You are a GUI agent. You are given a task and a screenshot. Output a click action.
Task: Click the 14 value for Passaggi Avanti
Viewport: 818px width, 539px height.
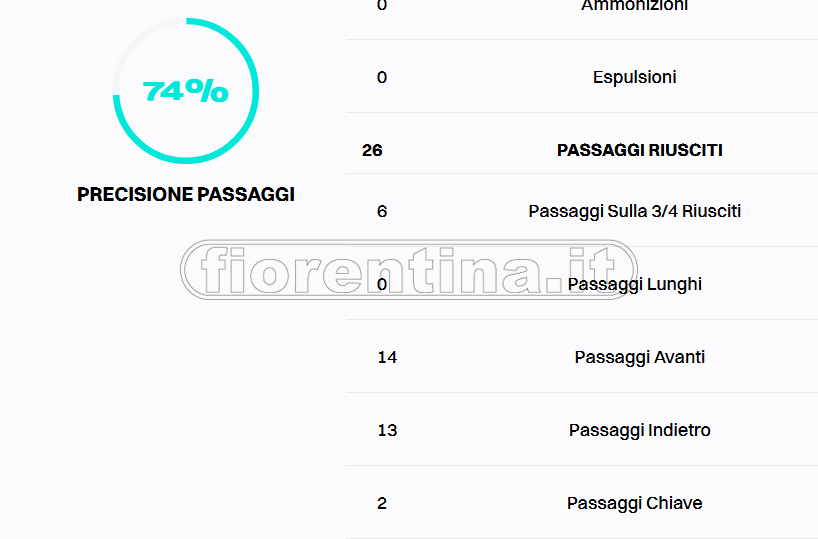387,357
